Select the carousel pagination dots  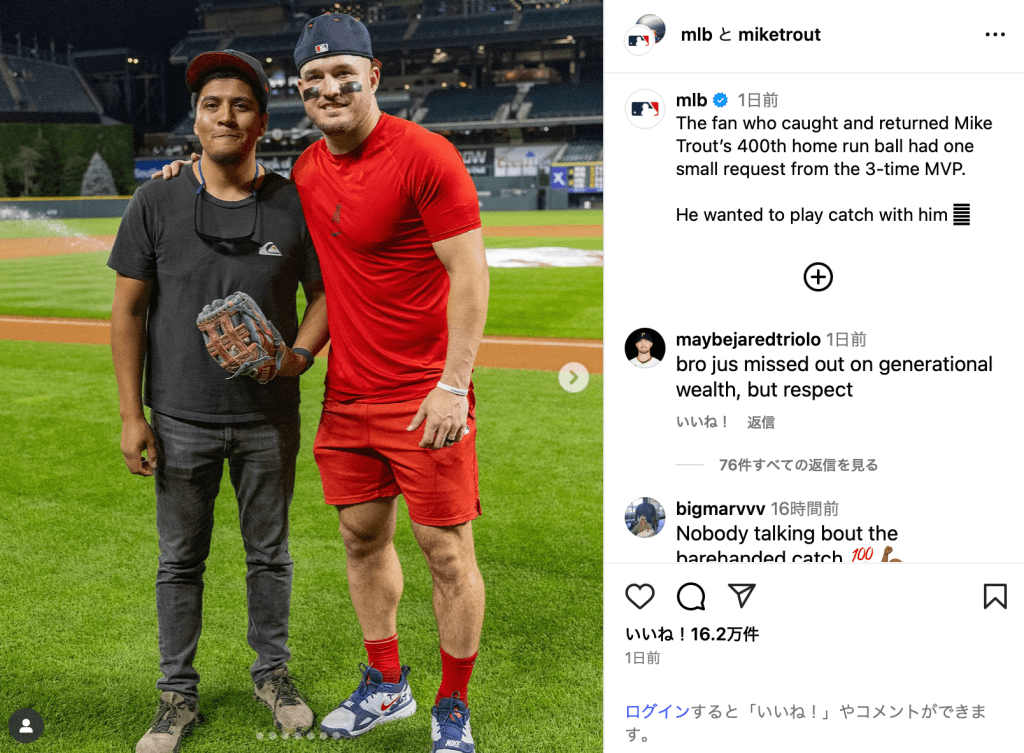[298, 736]
